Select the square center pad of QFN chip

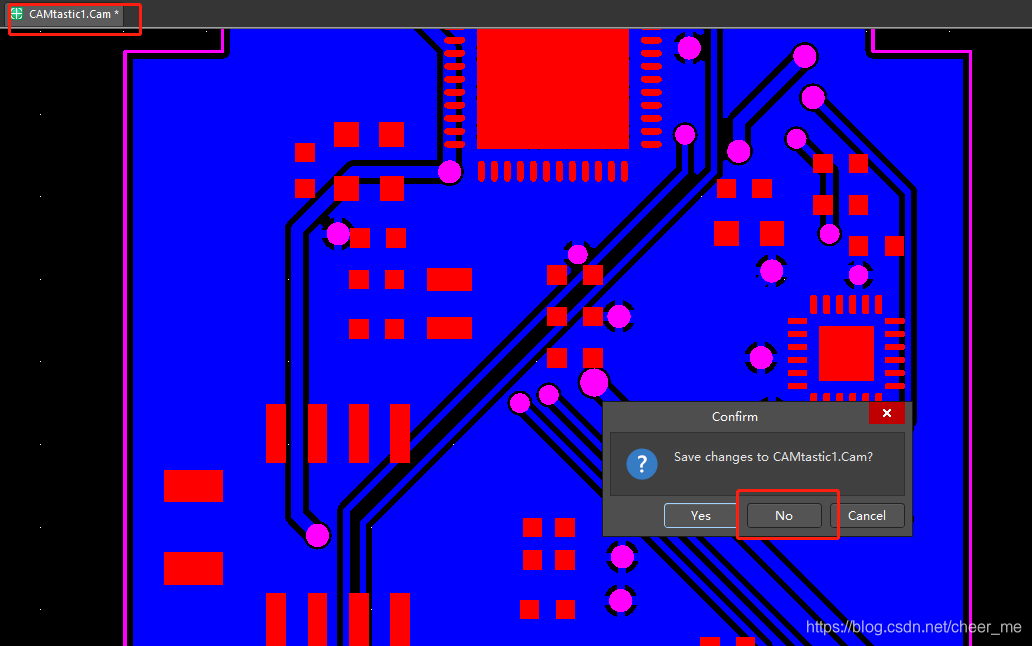(x=846, y=353)
